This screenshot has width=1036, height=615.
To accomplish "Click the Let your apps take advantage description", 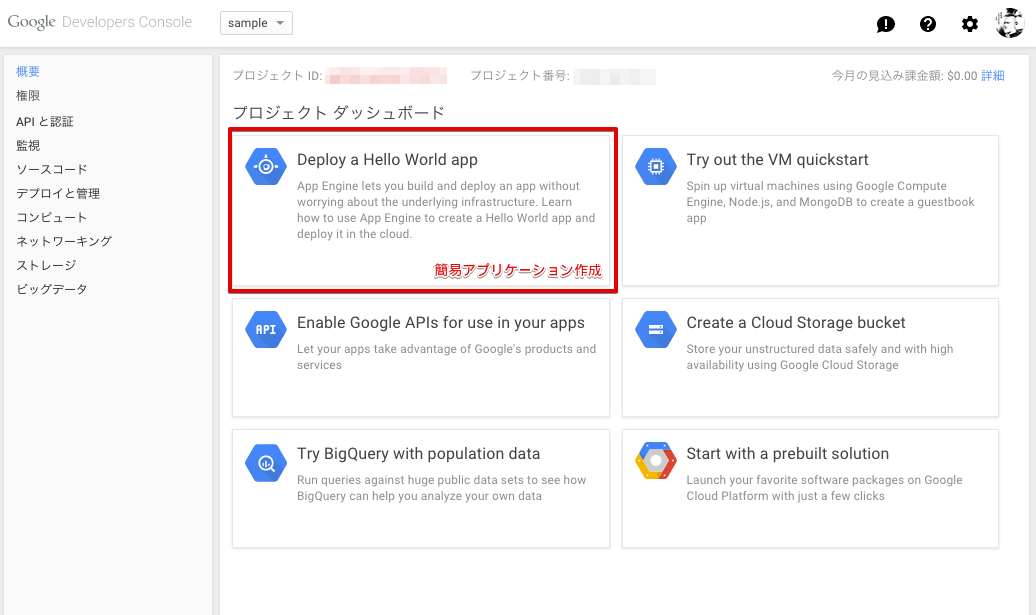I will (446, 357).
